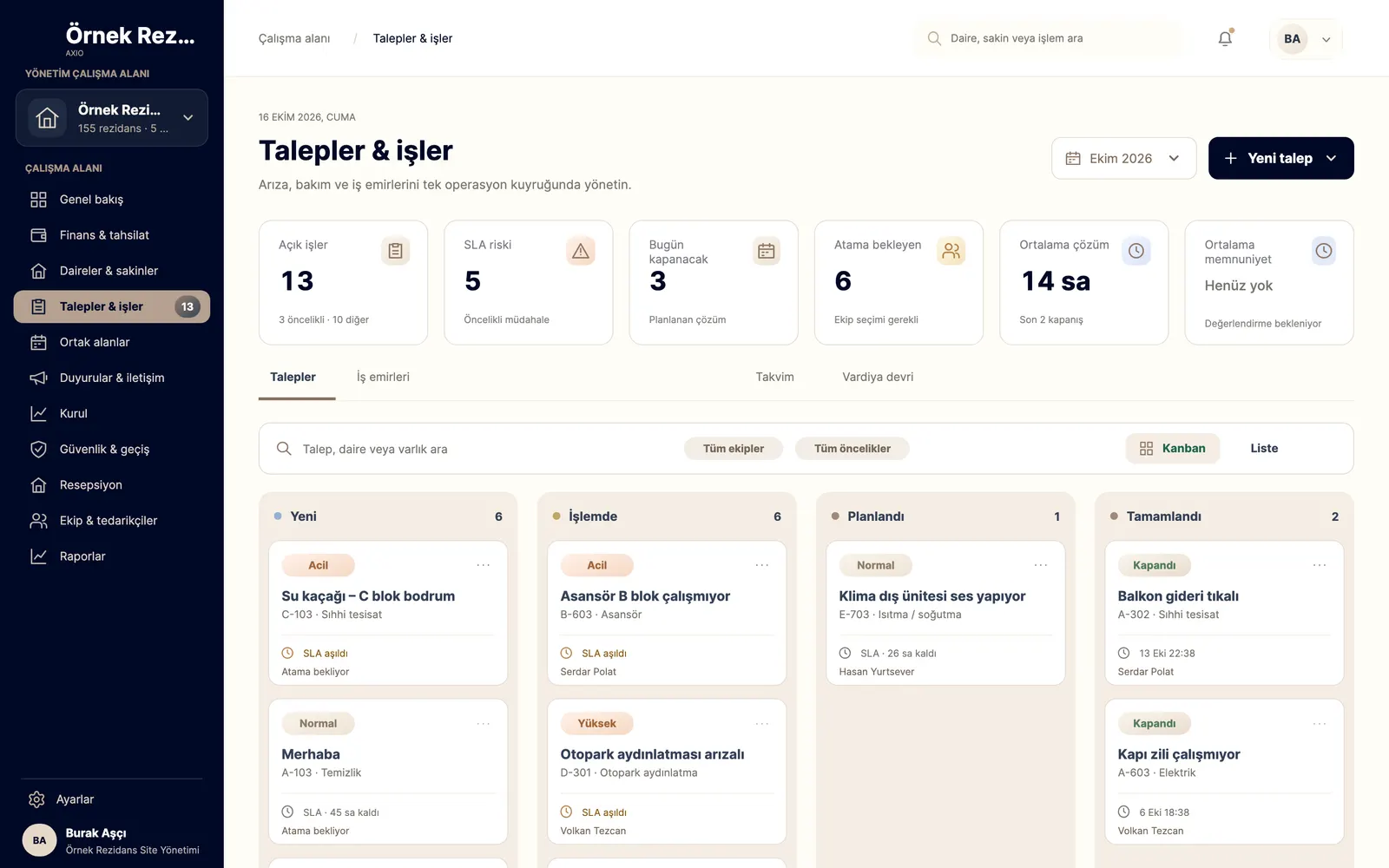Open options for Su kaçağı card
This screenshot has height=868, width=1389.
[484, 565]
